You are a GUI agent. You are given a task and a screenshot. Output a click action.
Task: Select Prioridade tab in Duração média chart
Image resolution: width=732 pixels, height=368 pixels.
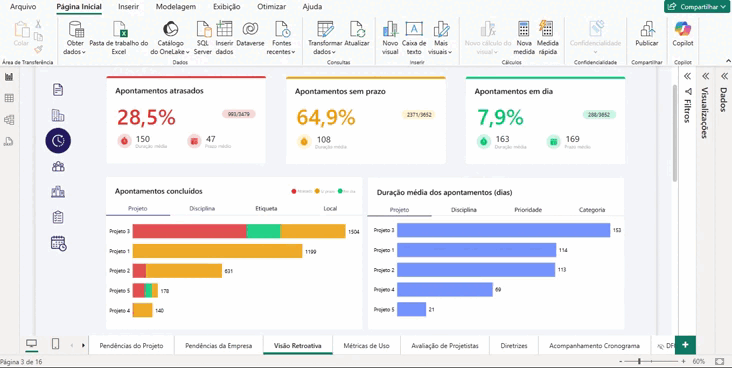[528, 210]
